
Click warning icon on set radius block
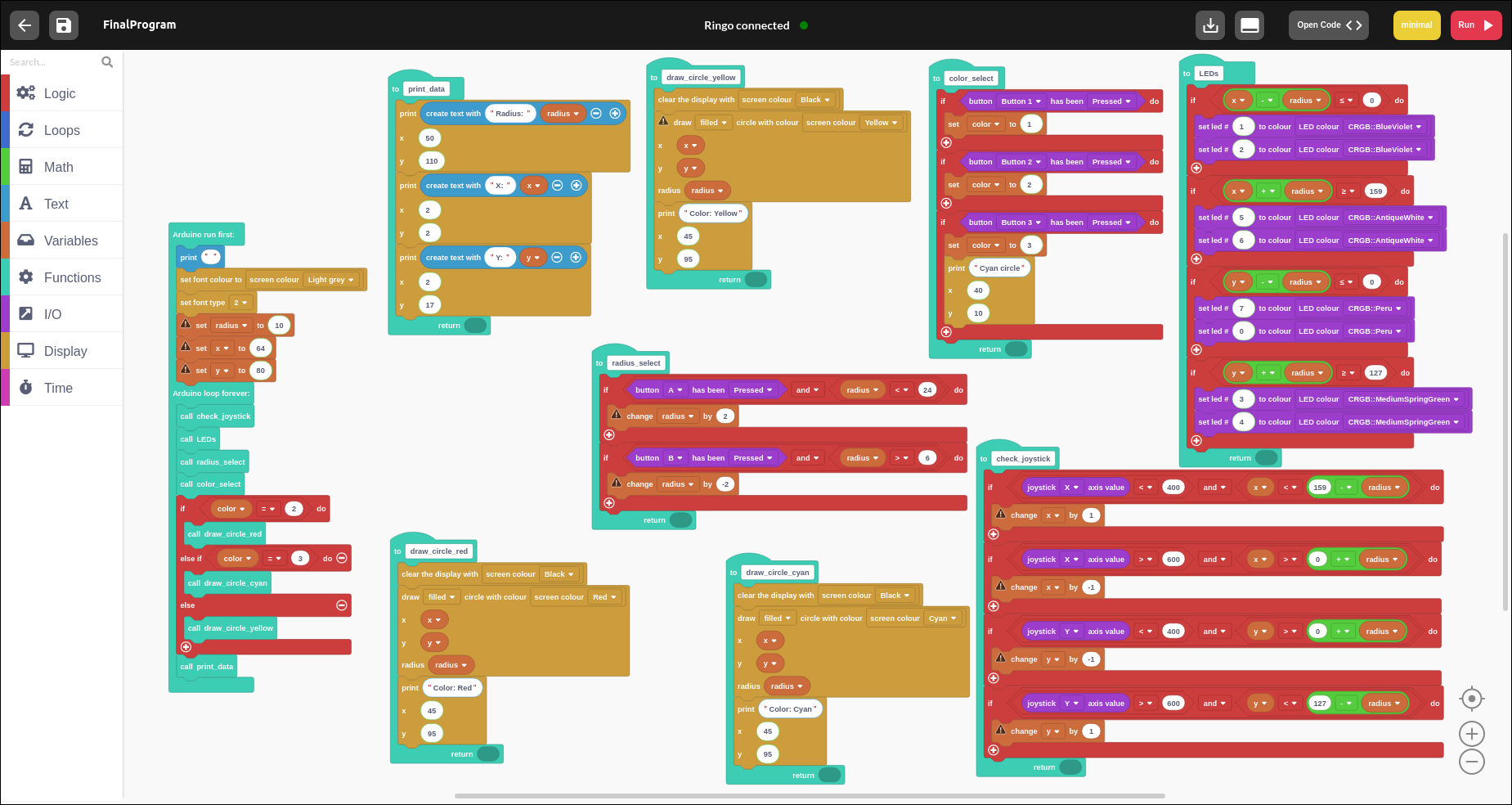(186, 324)
